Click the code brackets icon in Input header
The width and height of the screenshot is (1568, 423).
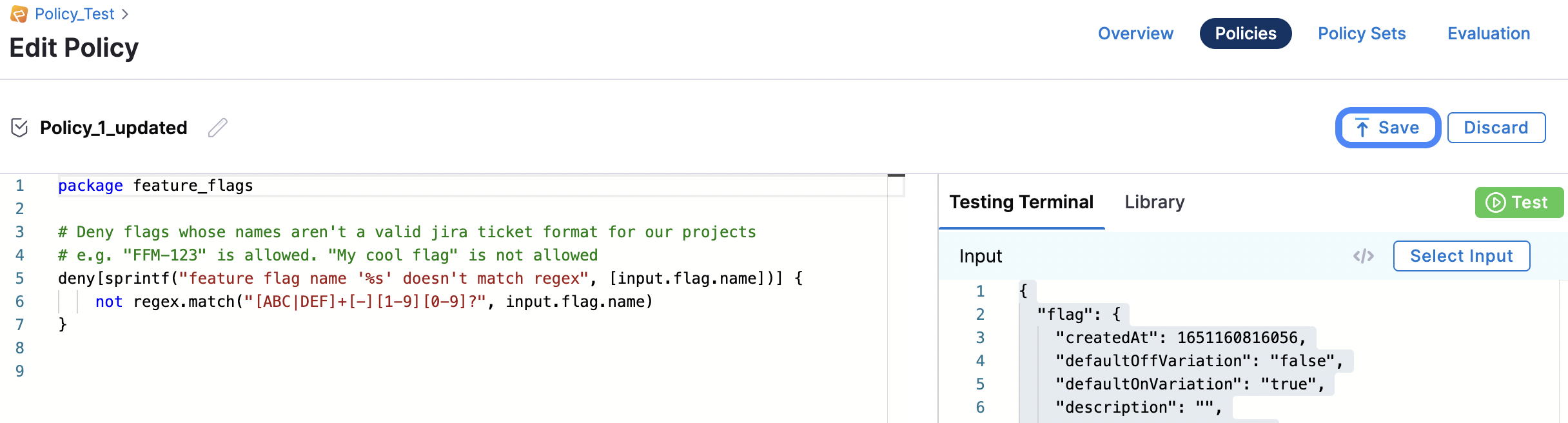(x=1363, y=256)
